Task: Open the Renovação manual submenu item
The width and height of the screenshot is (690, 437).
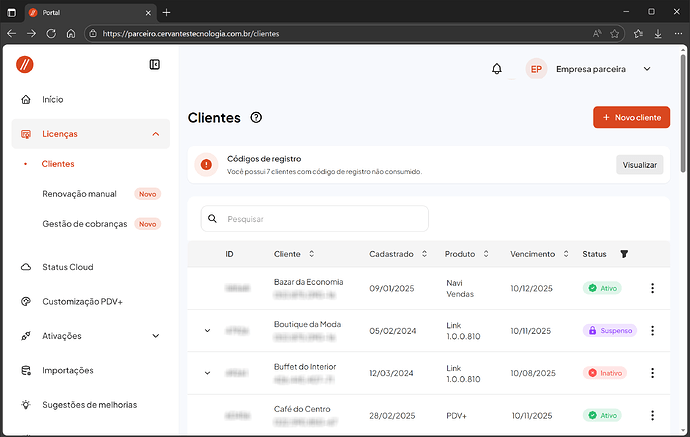Action: point(79,194)
